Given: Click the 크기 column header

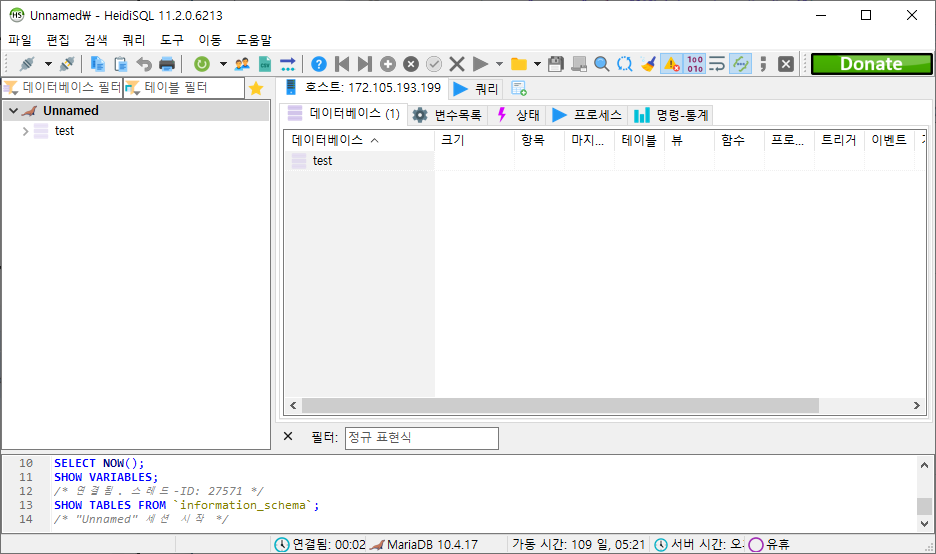Looking at the screenshot, I should point(475,140).
